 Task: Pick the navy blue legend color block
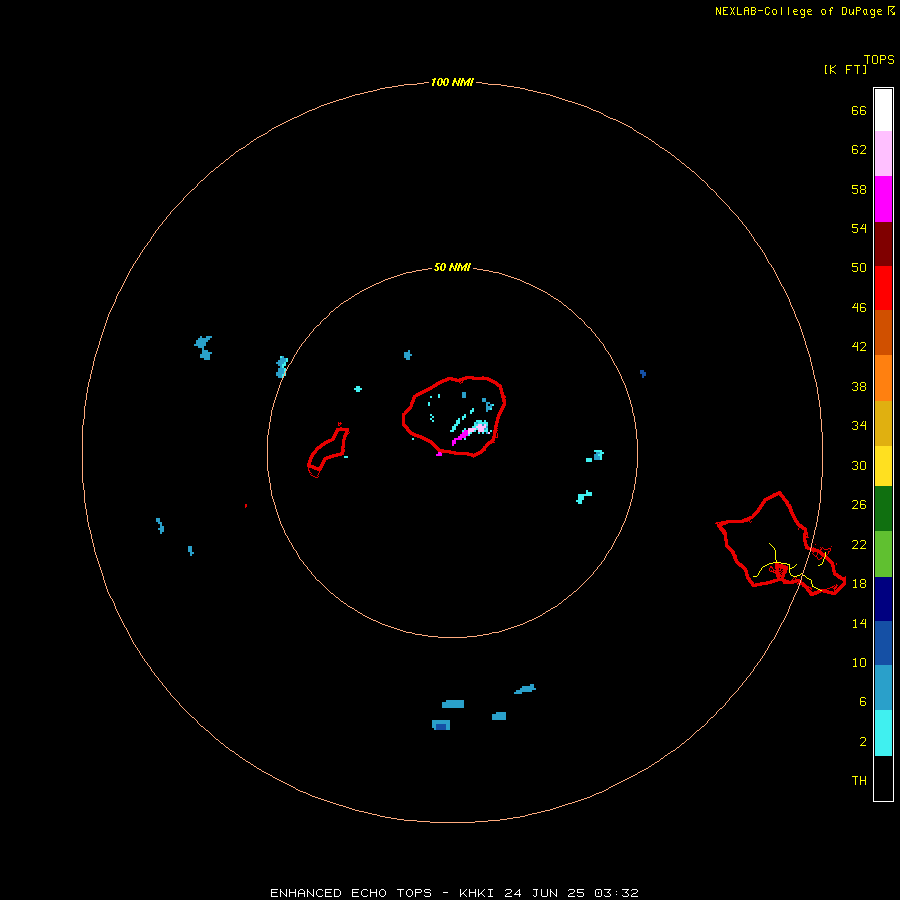[x=883, y=599]
